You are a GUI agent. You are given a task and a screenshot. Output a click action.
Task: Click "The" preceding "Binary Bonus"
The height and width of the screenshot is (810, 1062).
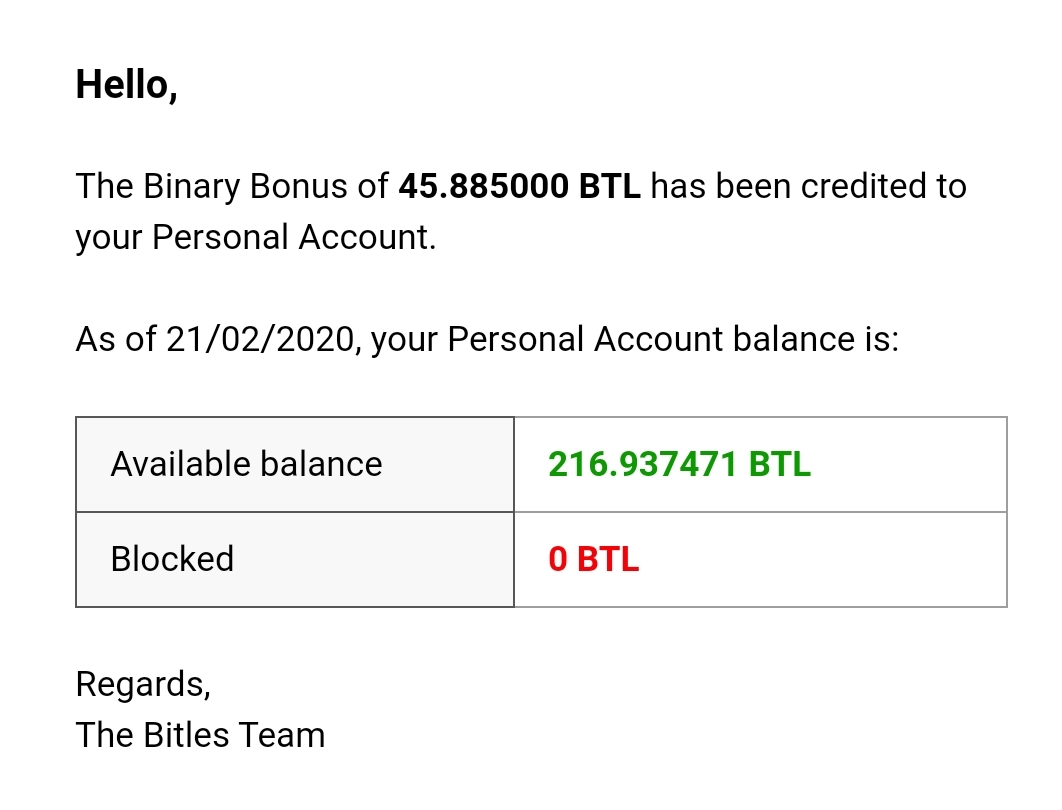click(98, 186)
